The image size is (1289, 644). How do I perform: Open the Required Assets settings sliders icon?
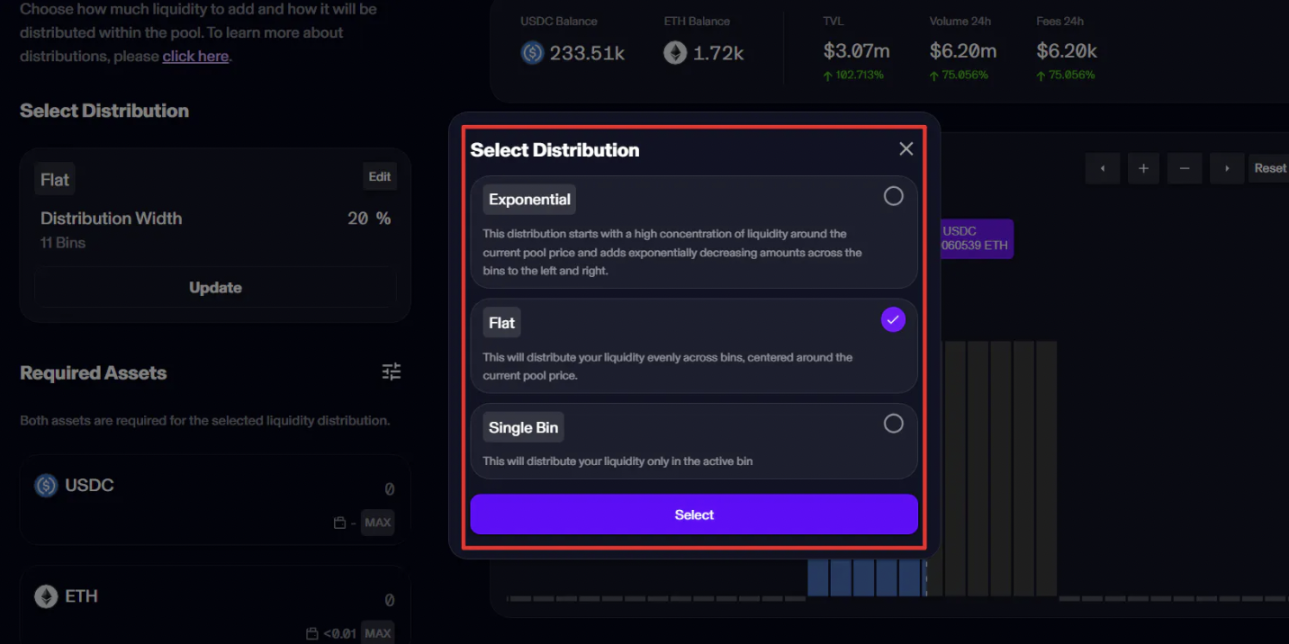pyautogui.click(x=391, y=372)
